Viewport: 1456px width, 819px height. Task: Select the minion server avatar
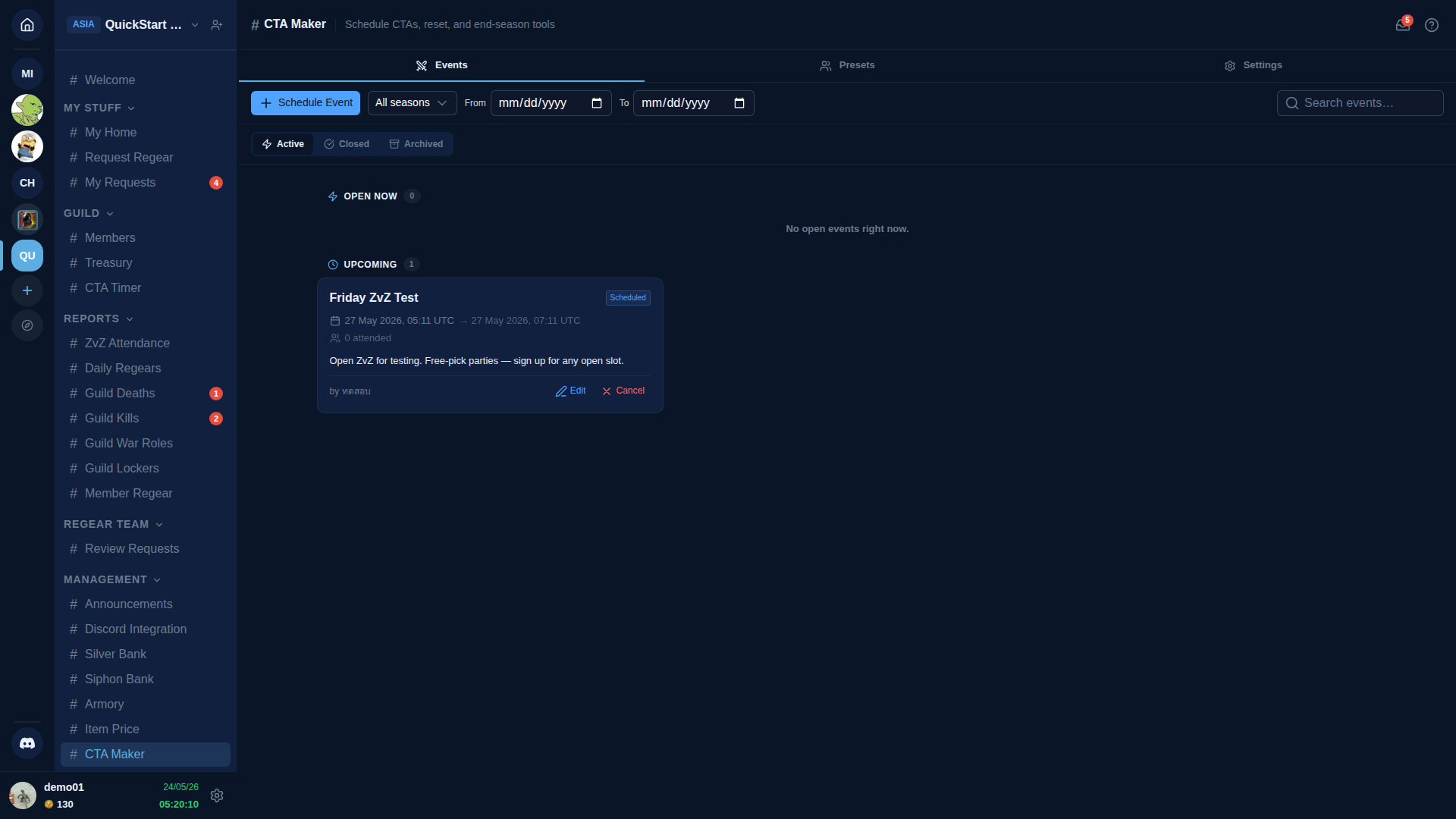27,146
